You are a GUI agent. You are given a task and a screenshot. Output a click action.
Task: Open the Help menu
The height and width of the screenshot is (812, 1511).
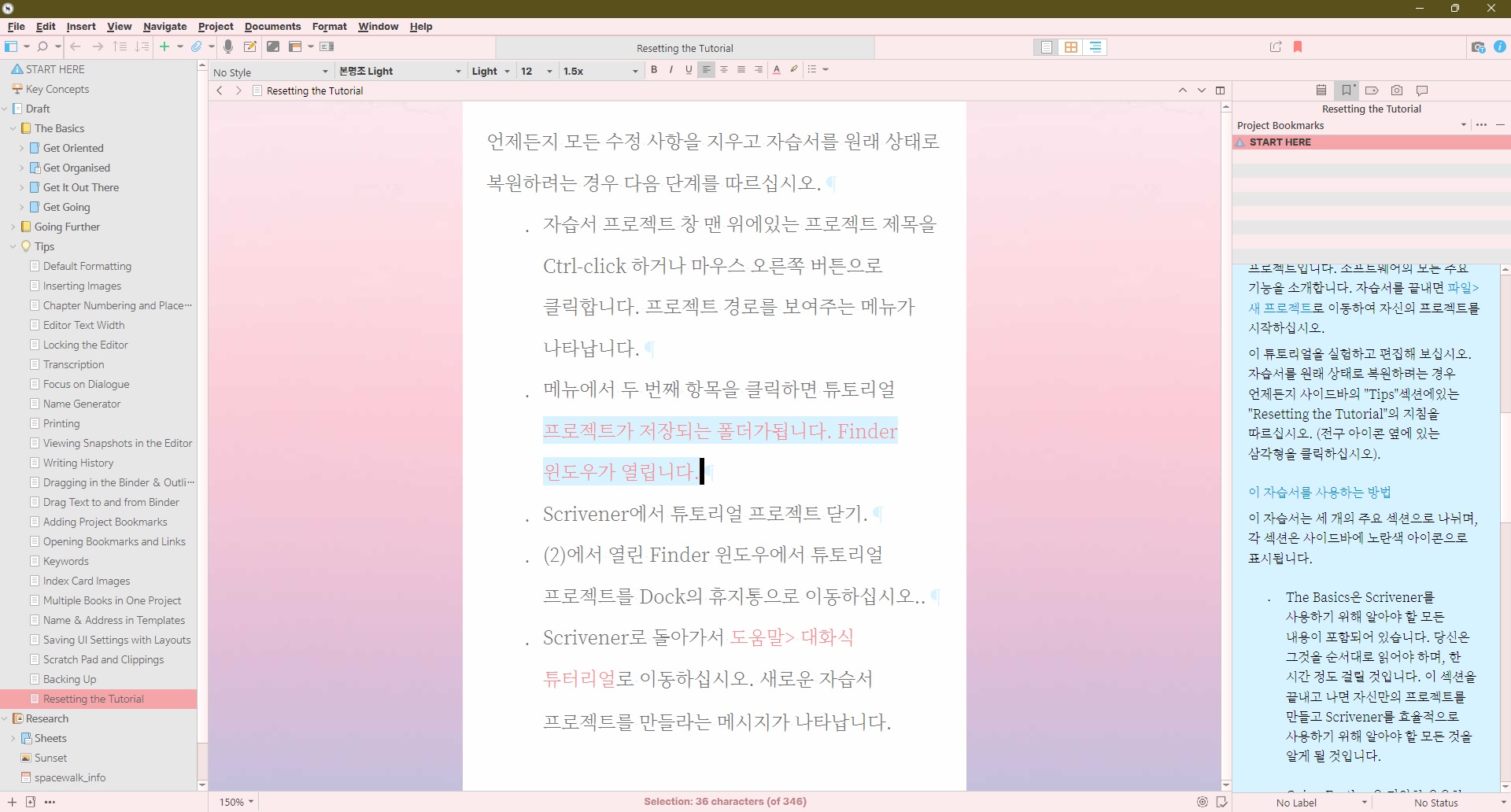pos(421,26)
